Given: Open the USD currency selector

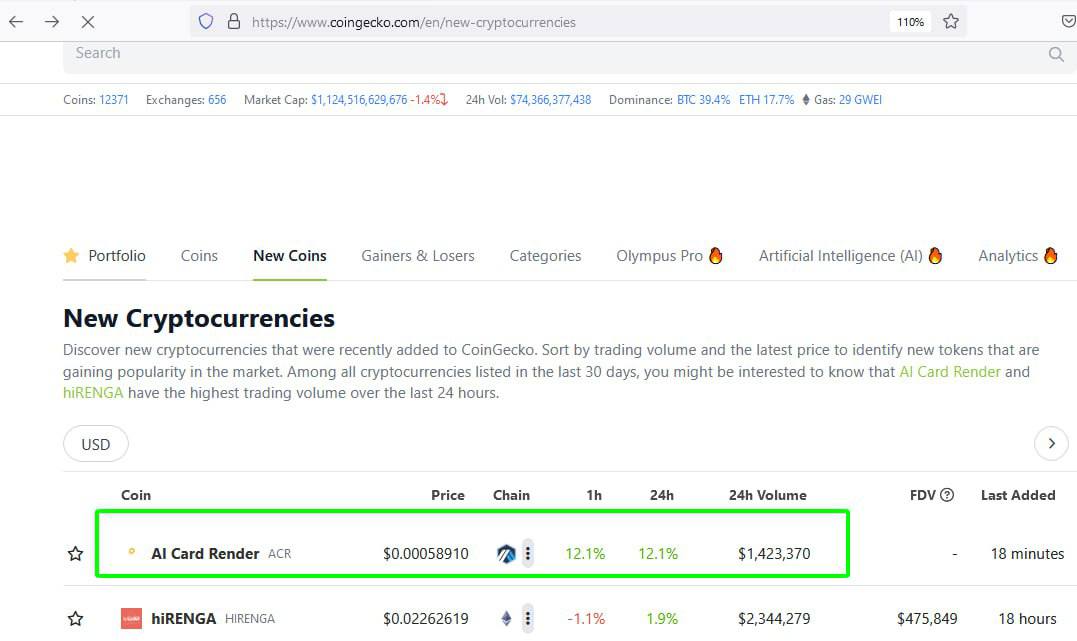Looking at the screenshot, I should pyautogui.click(x=95, y=444).
